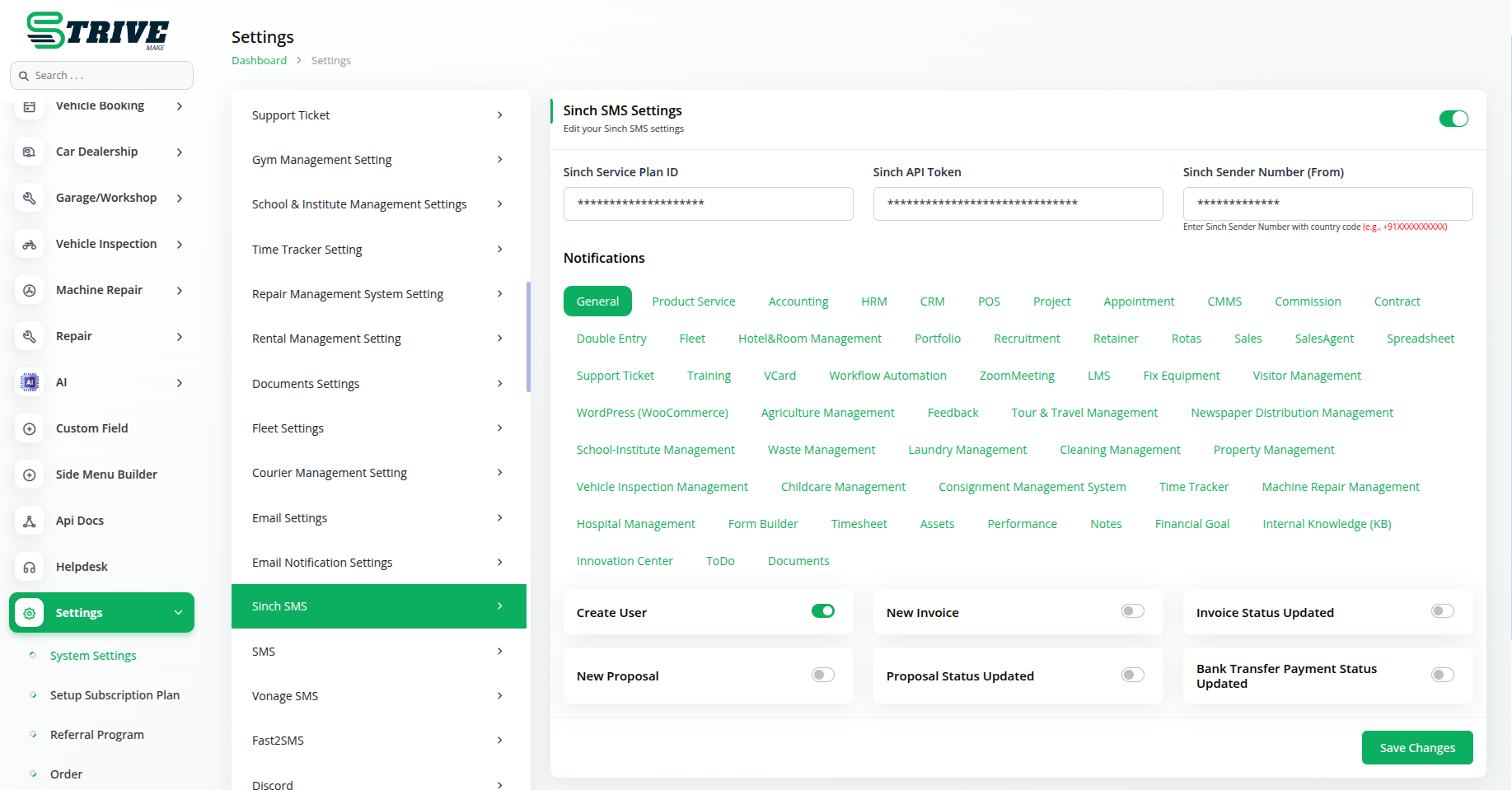Go to Dashboard breadcrumb link
The width and height of the screenshot is (1512, 790).
[x=259, y=61]
